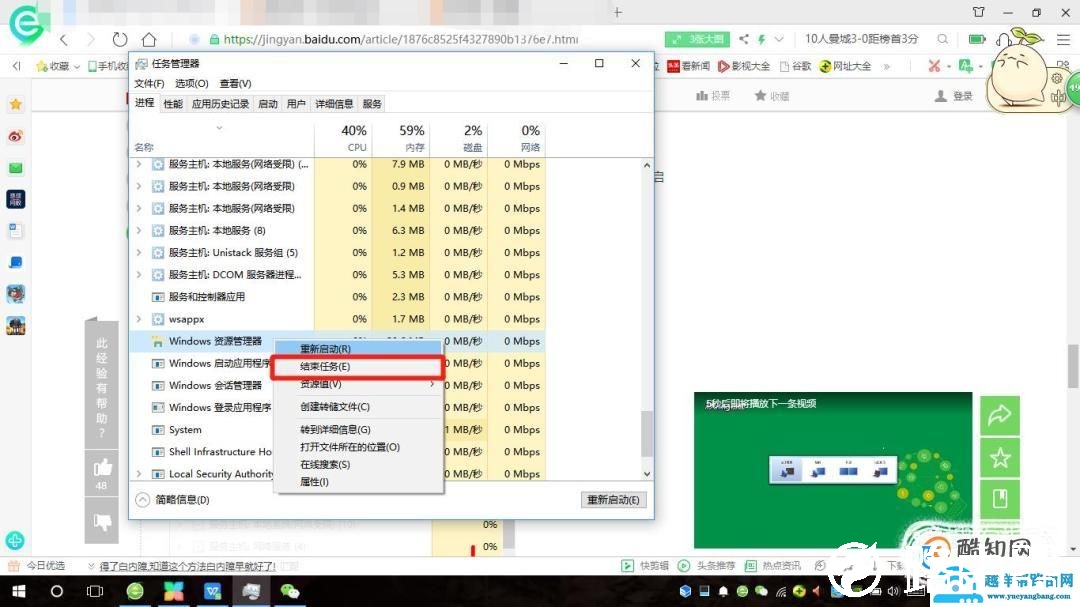Click the Task Manager icon on taskbar
Viewport: 1080px width, 607px height.
pyautogui.click(x=251, y=591)
